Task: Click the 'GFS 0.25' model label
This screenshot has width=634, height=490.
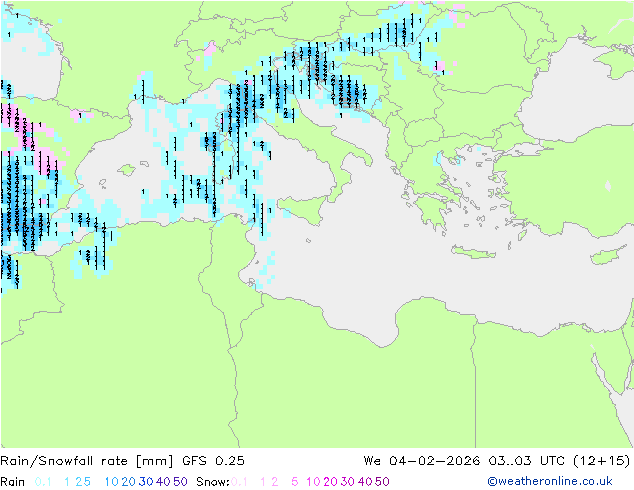Action: 213,460
